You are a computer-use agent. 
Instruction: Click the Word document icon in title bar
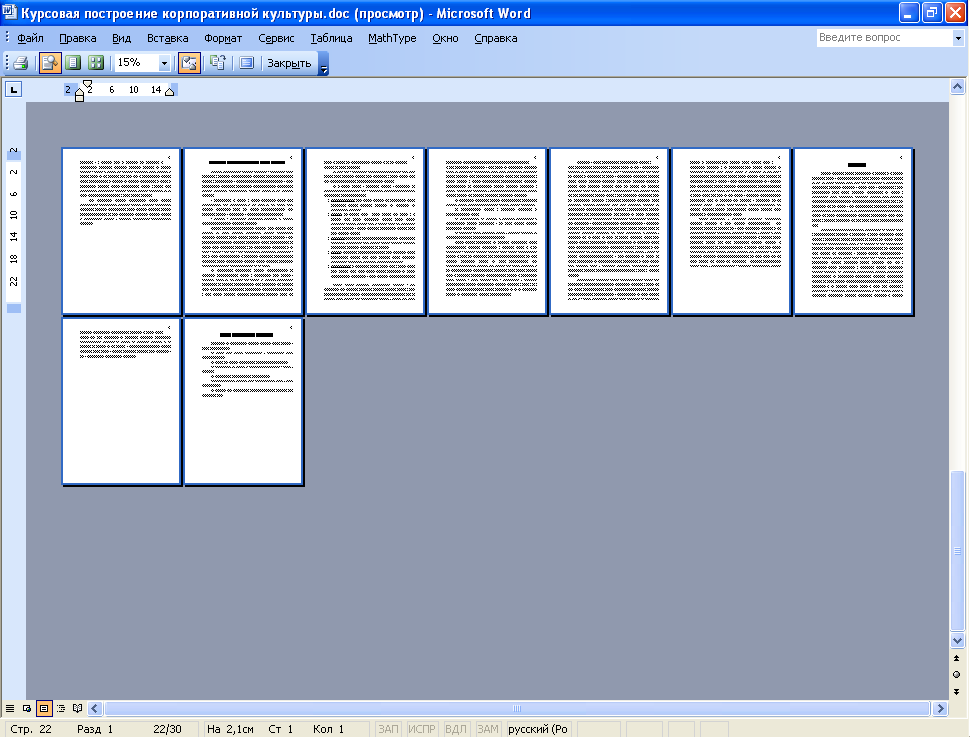click(x=10, y=12)
